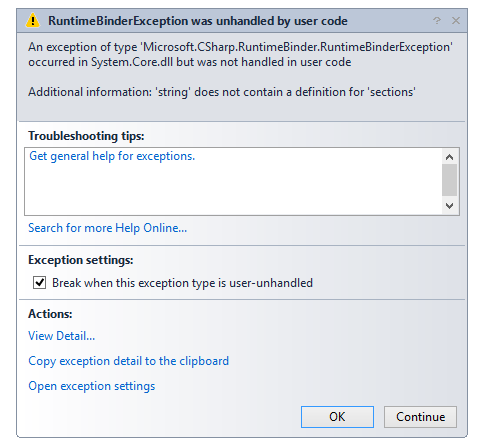Click the Troubleshooting tips heading

[x=86, y=136]
